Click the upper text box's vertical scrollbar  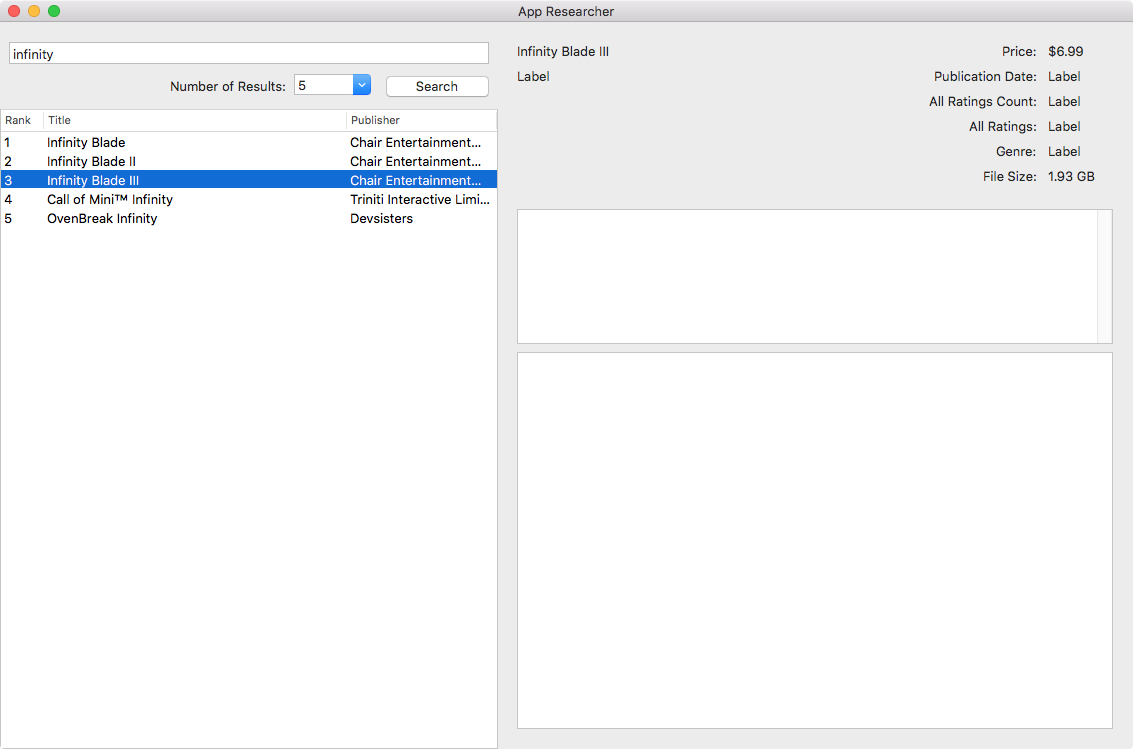(1104, 276)
